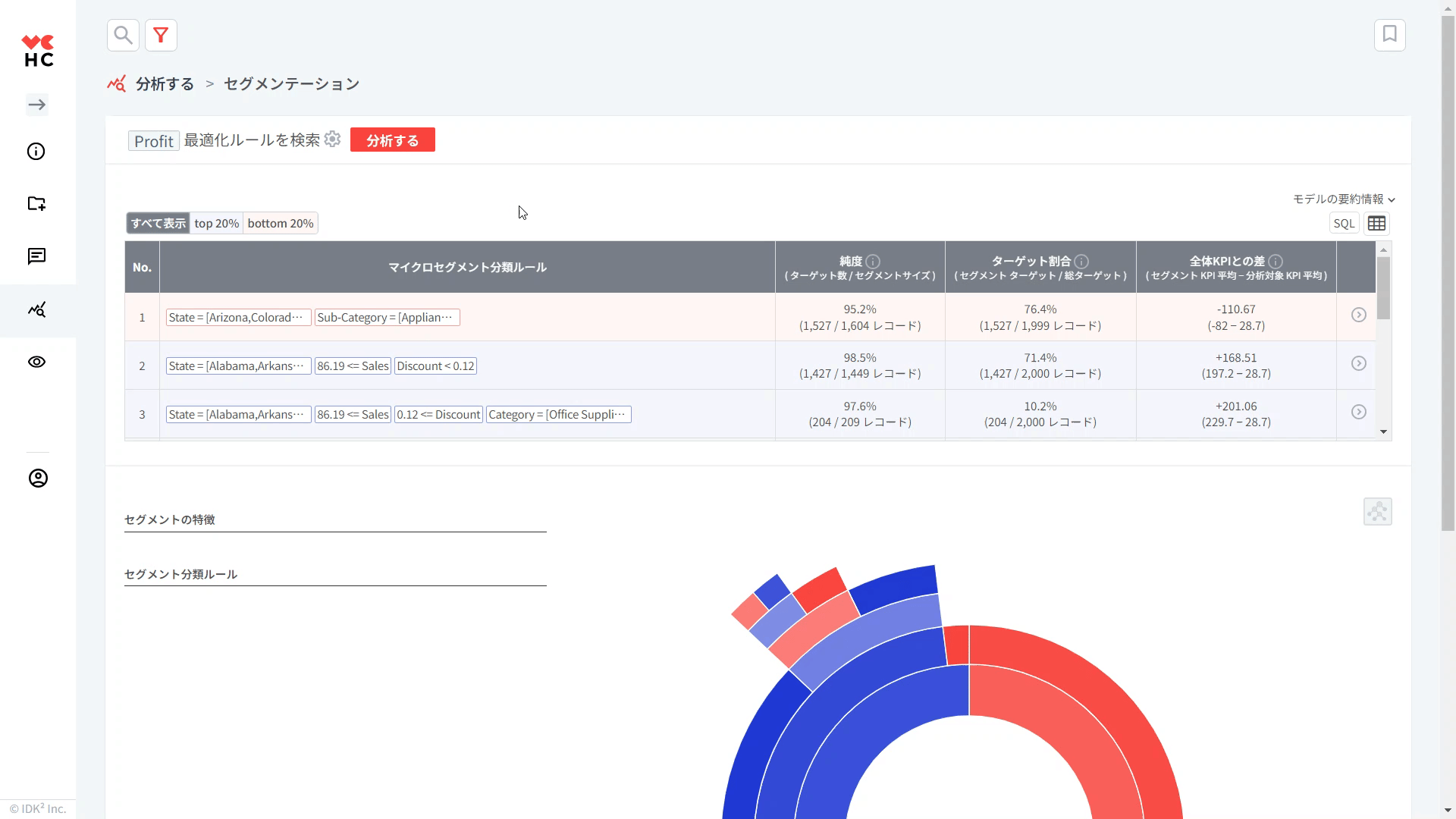Image resolution: width=1456 pixels, height=819 pixels.
Task: Expand sidebar with the arrow icon
Action: [x=37, y=105]
